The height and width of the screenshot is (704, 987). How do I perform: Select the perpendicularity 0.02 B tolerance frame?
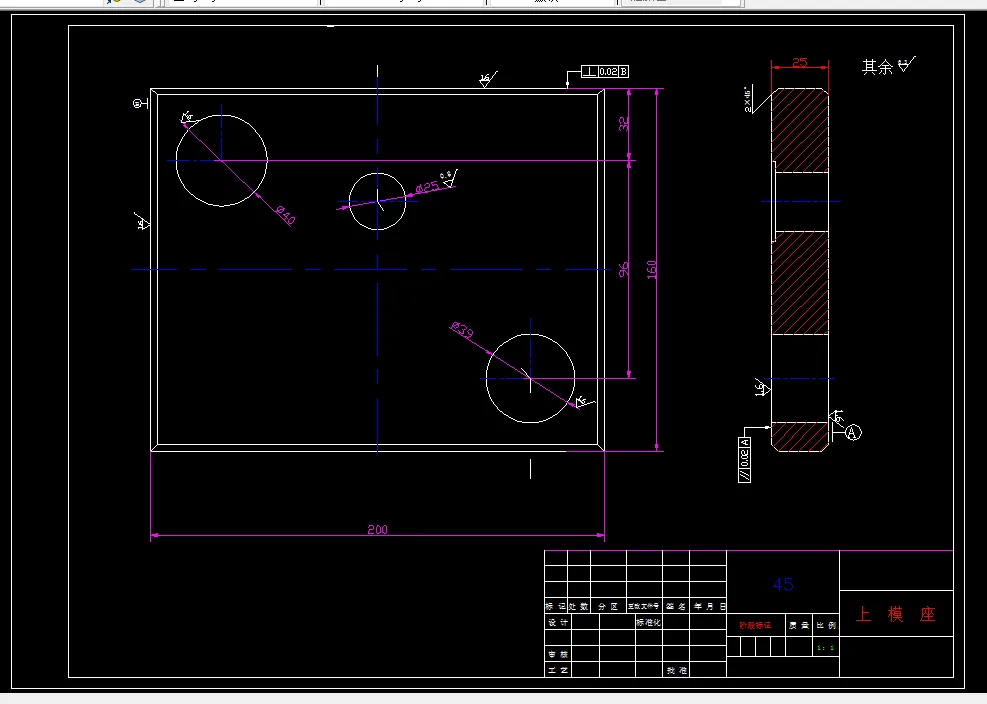coord(604,72)
